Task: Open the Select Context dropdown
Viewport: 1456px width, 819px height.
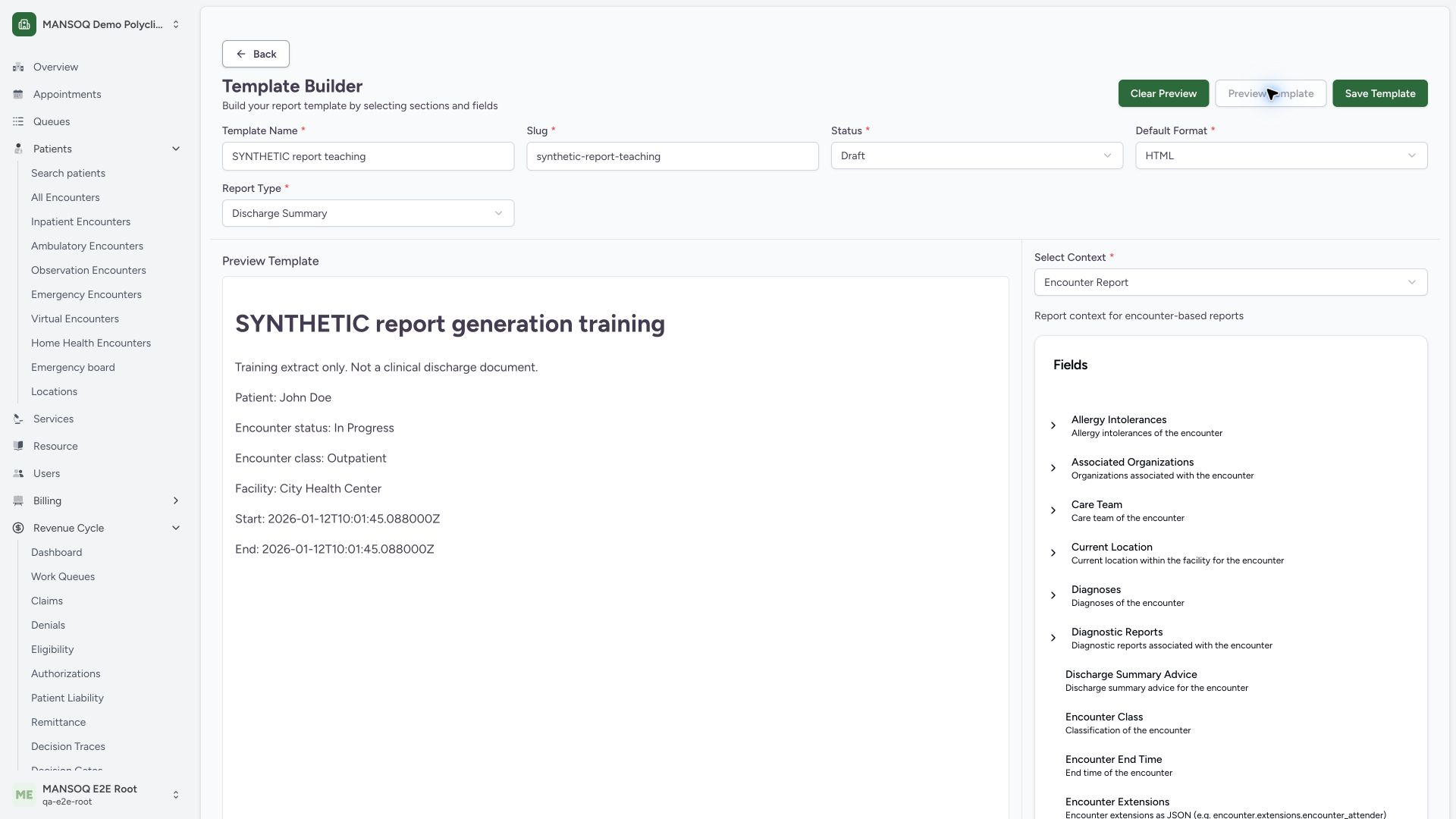Action: [x=1231, y=282]
